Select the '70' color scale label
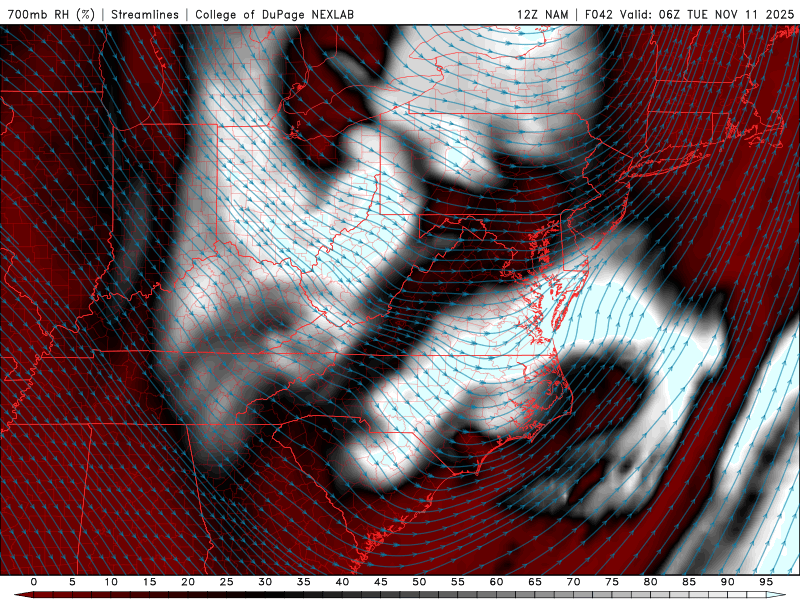 tap(573, 582)
